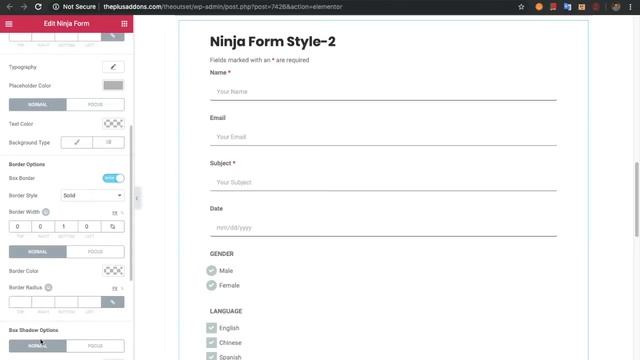Click the Elementor panel scrollbar thumb

(x=131, y=203)
